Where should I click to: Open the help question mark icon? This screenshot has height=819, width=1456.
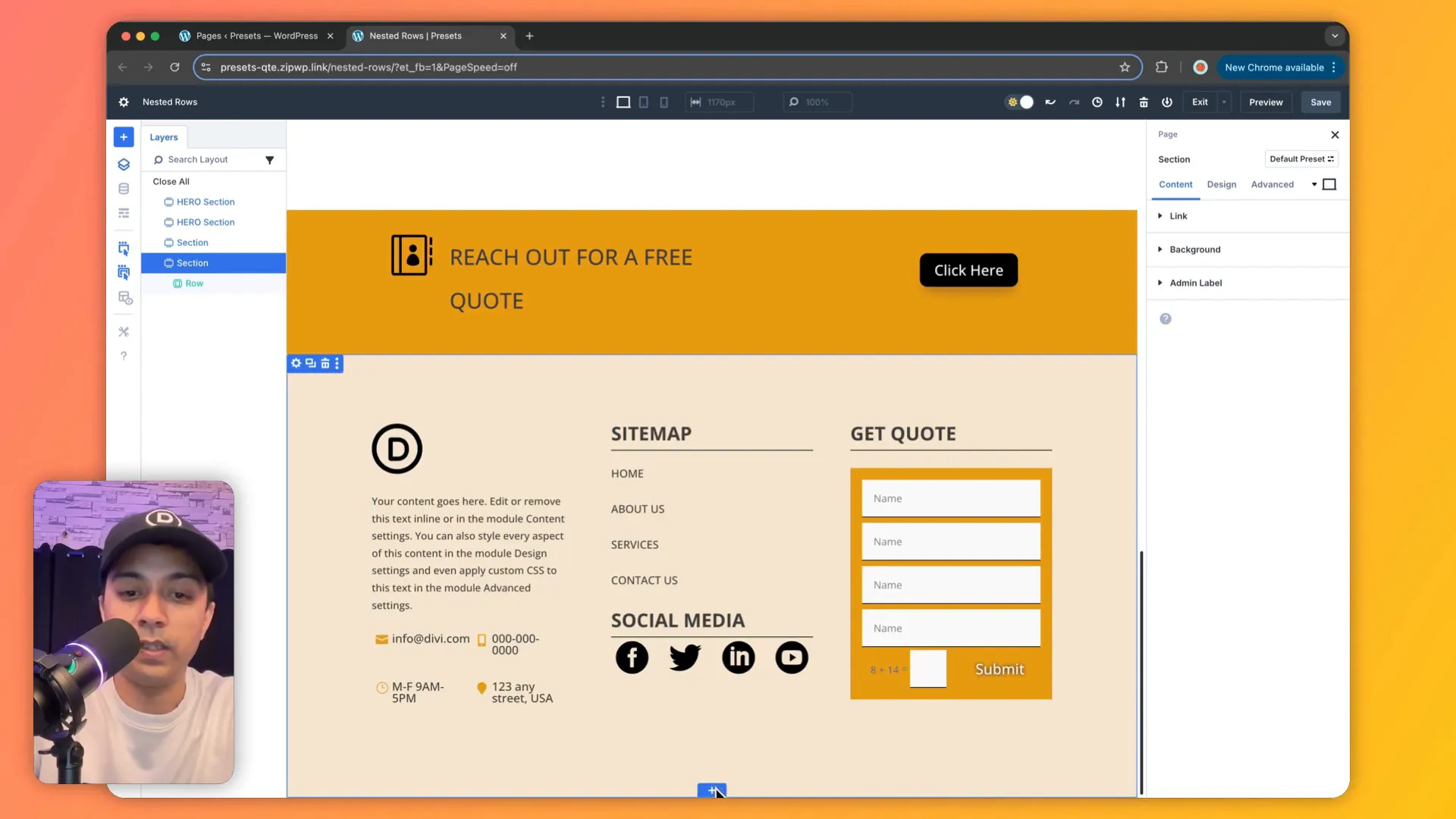click(x=124, y=356)
